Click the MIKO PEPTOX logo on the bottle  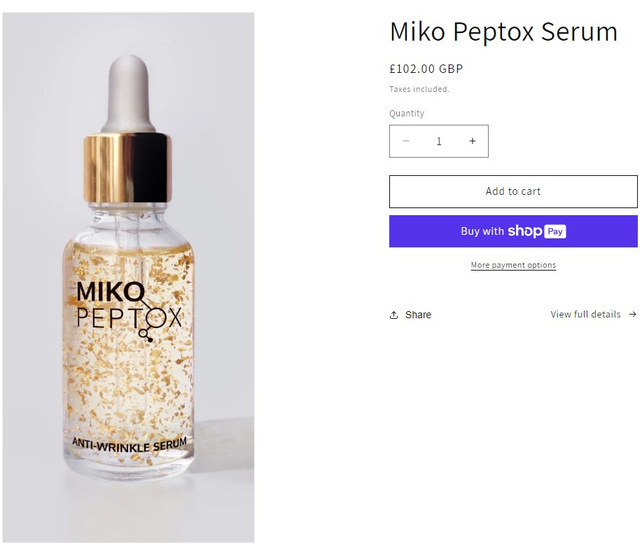[129, 304]
